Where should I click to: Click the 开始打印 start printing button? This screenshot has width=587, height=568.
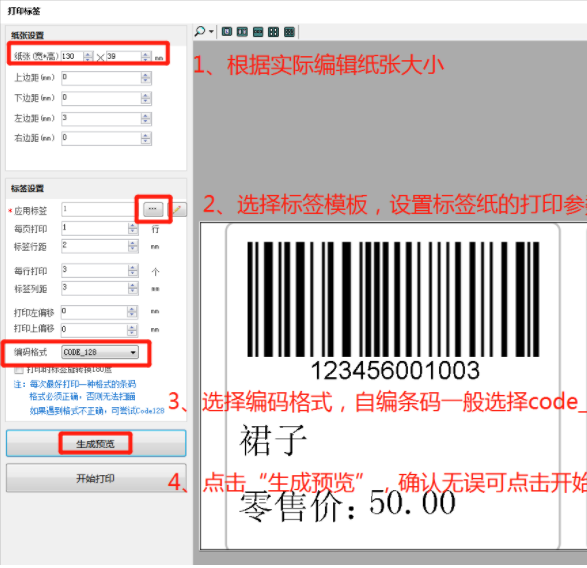(96, 478)
